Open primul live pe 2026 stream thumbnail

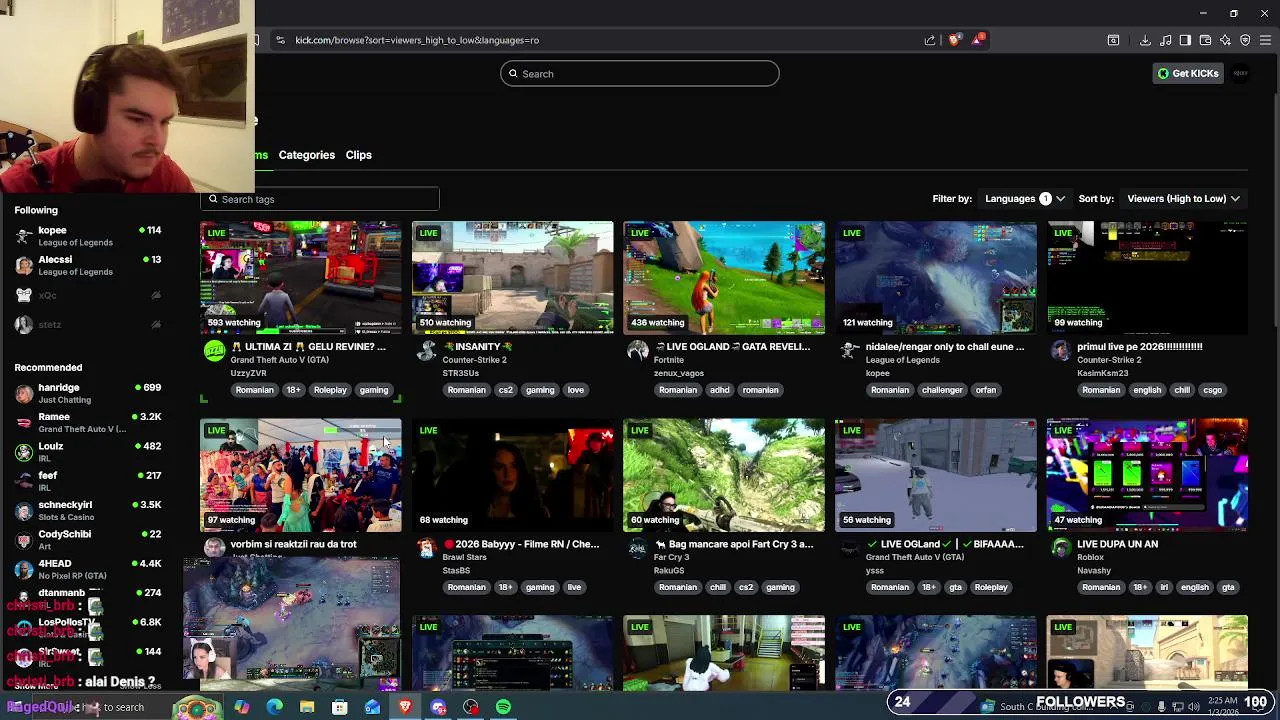pos(1147,277)
